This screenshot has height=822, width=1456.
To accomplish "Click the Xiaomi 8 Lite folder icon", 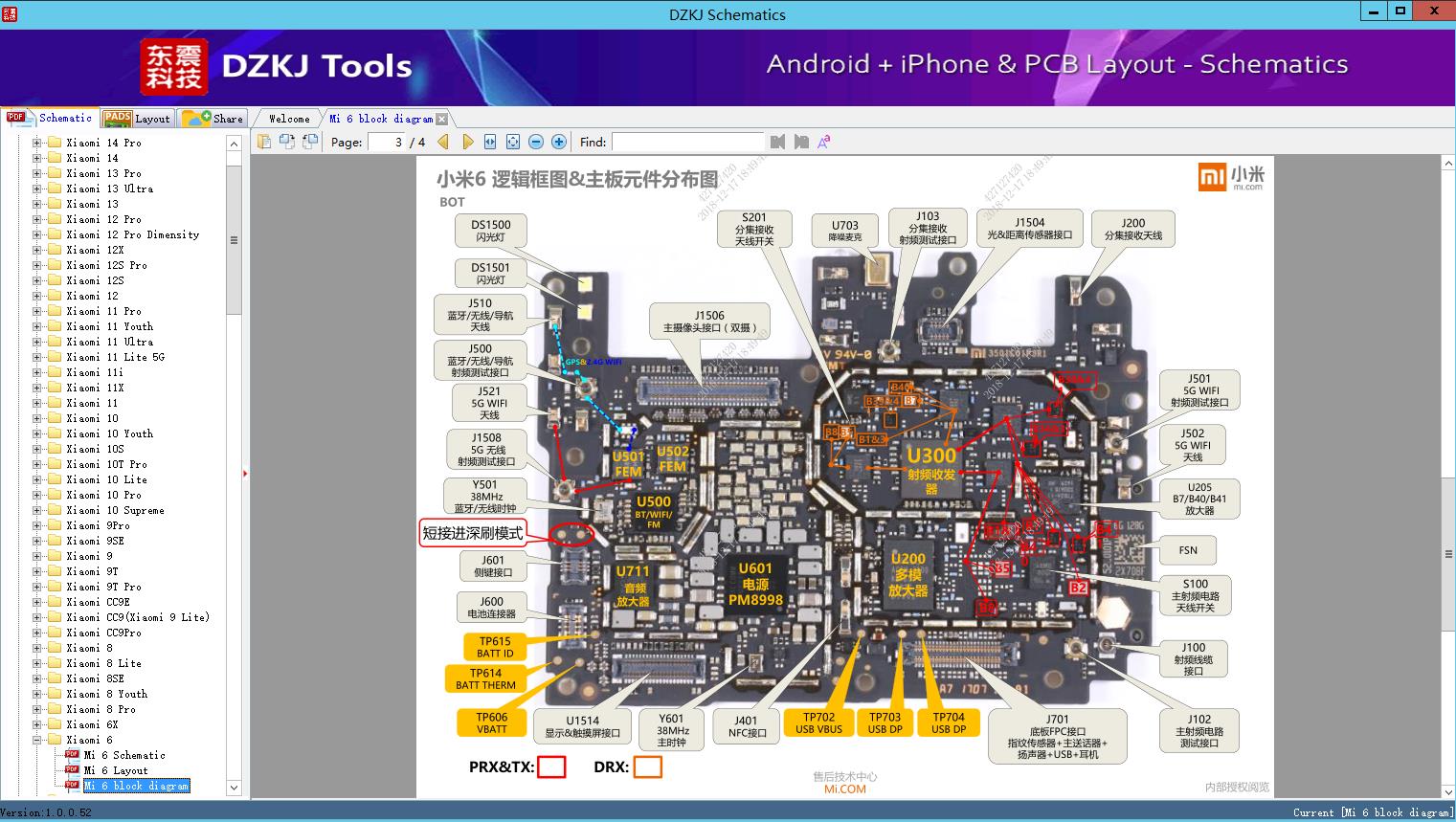I will [x=55, y=663].
